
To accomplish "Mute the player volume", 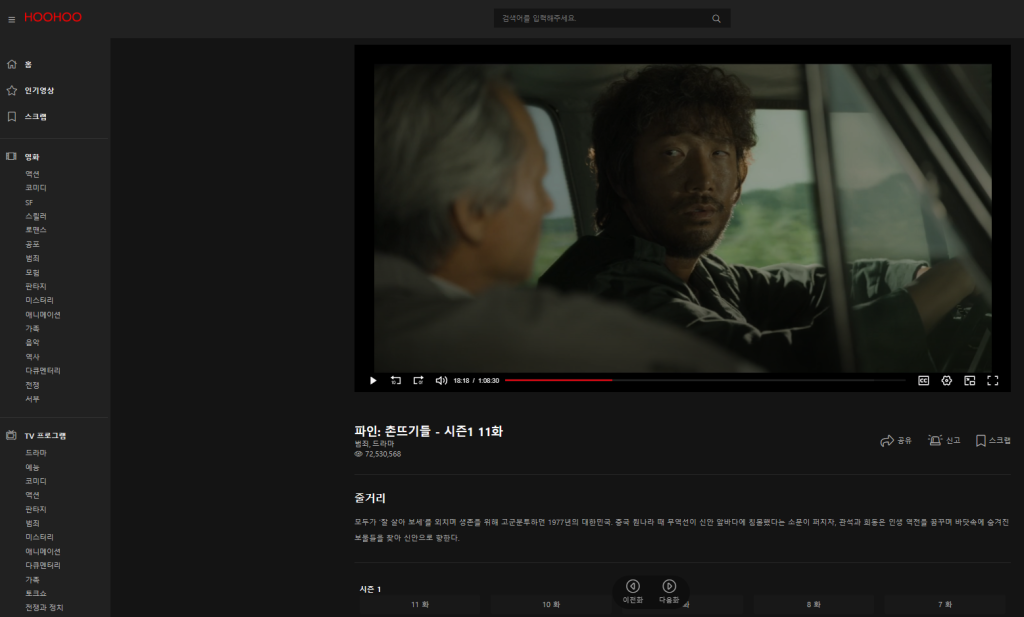I will (x=441, y=380).
